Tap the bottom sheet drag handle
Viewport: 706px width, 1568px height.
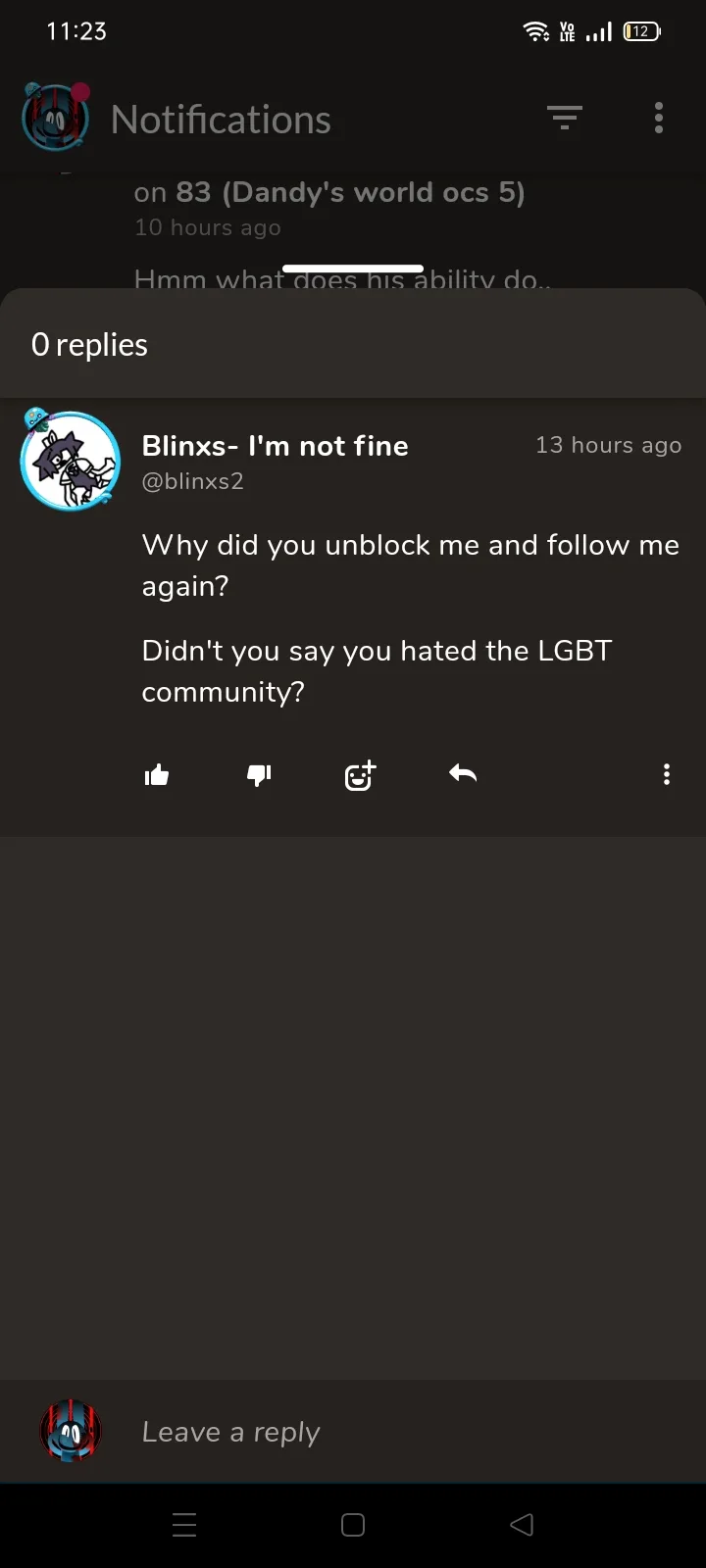click(353, 269)
